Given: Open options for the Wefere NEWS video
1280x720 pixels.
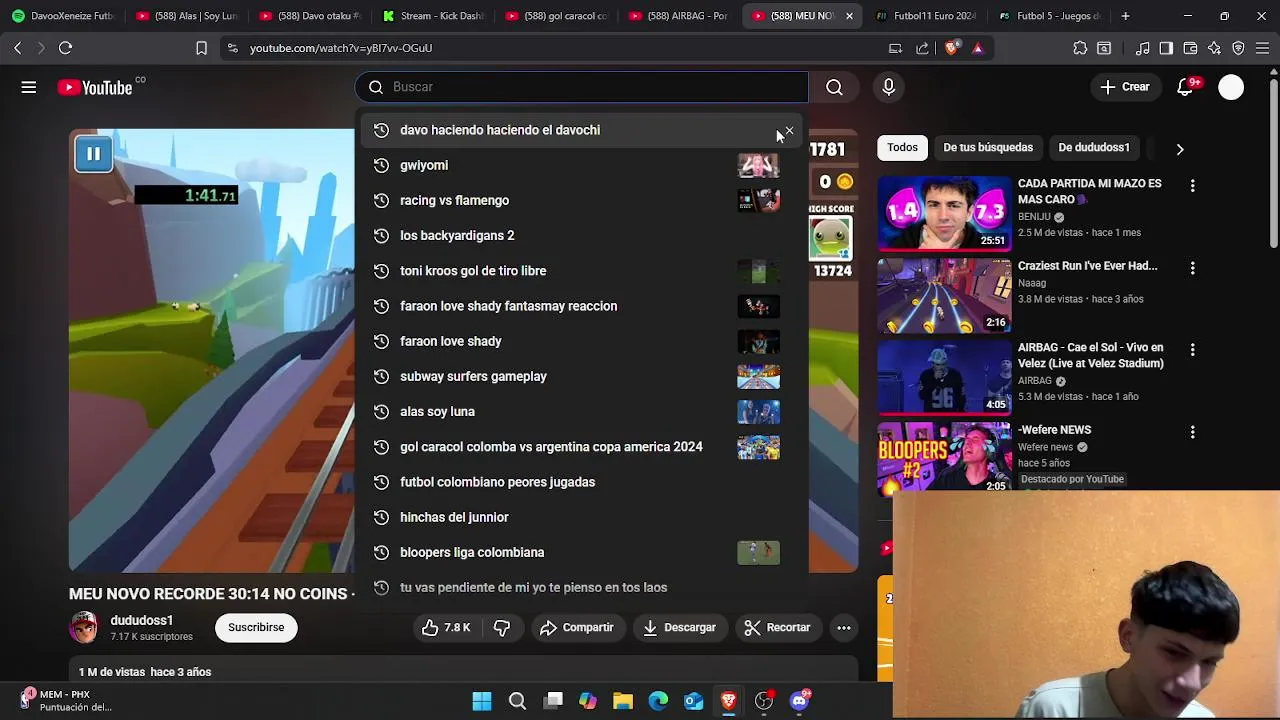Looking at the screenshot, I should pyautogui.click(x=1192, y=432).
